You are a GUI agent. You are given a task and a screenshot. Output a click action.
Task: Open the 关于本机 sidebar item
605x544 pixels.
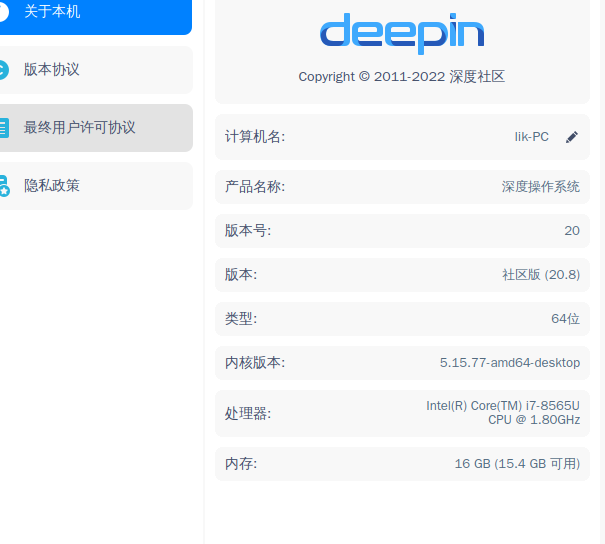tap(96, 17)
